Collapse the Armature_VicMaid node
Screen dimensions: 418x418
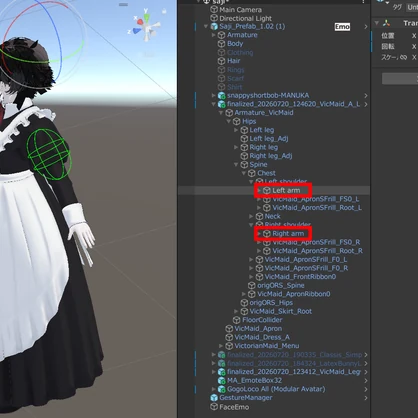pos(221,113)
